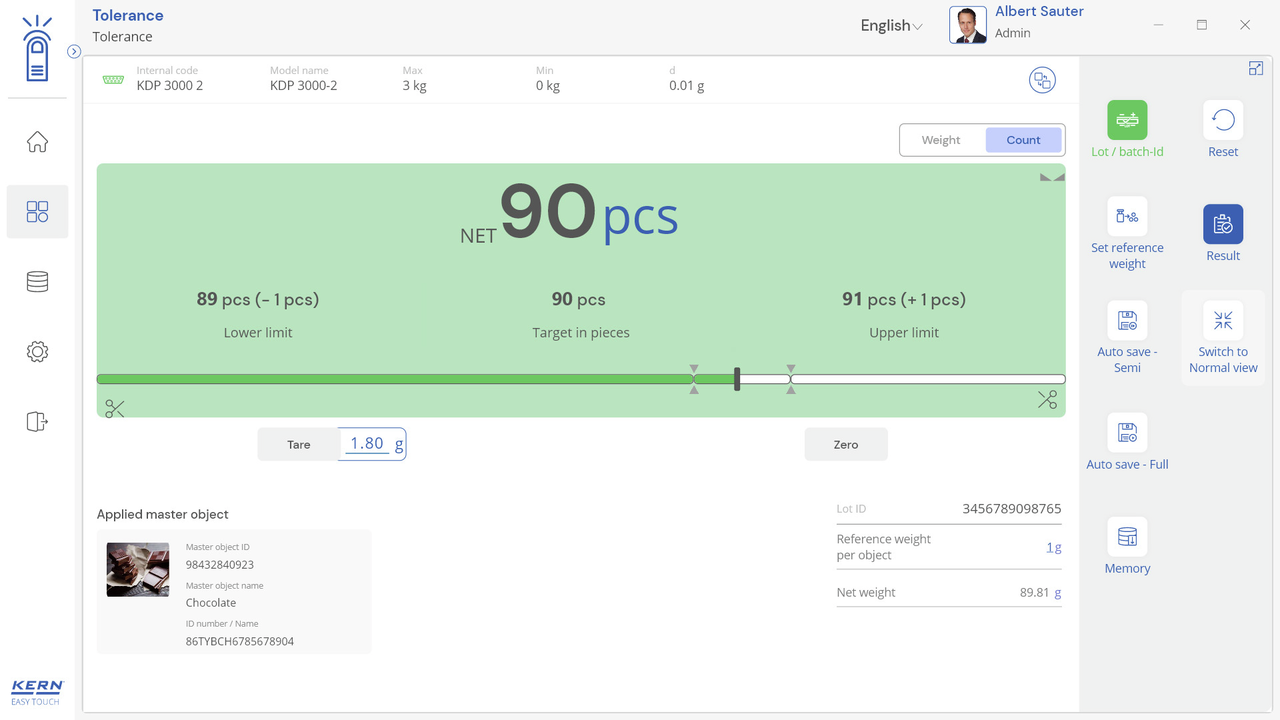Click the tolerance bar's position marker
This screenshot has width=1280, height=720.
[x=737, y=379]
